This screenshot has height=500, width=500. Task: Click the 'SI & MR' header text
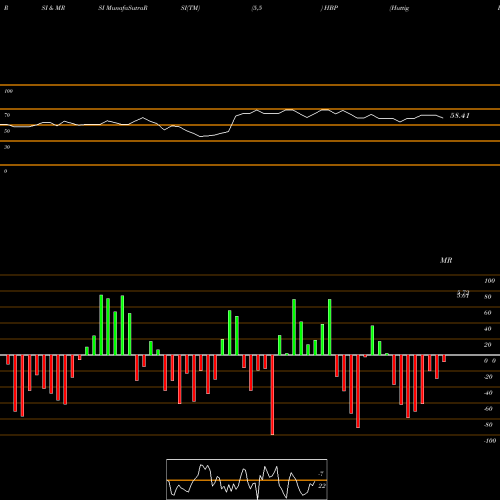click(x=53, y=8)
